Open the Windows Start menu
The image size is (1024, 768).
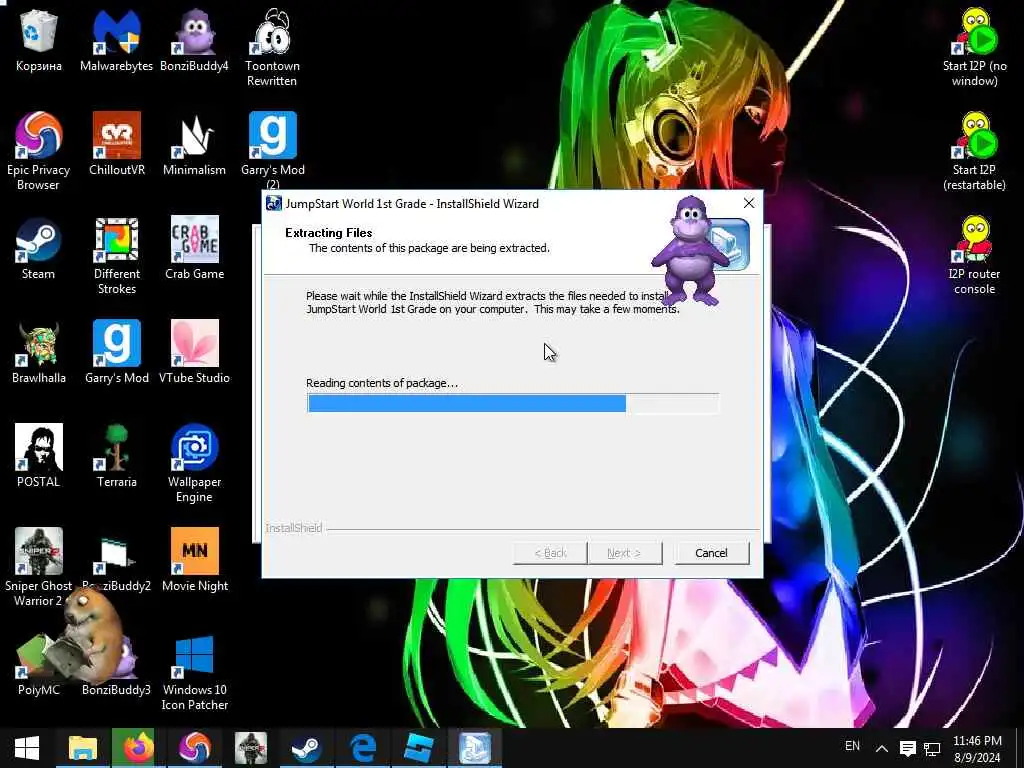pos(27,748)
